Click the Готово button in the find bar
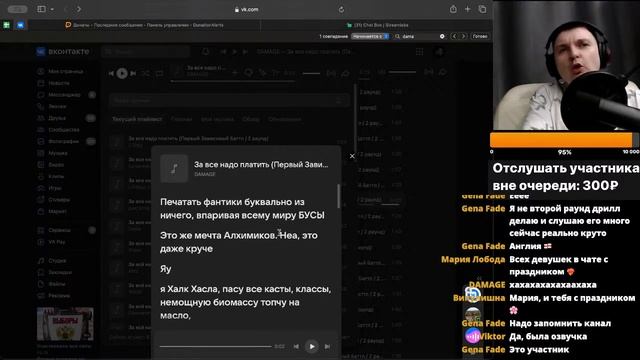The height and width of the screenshot is (360, 640). click(x=480, y=36)
